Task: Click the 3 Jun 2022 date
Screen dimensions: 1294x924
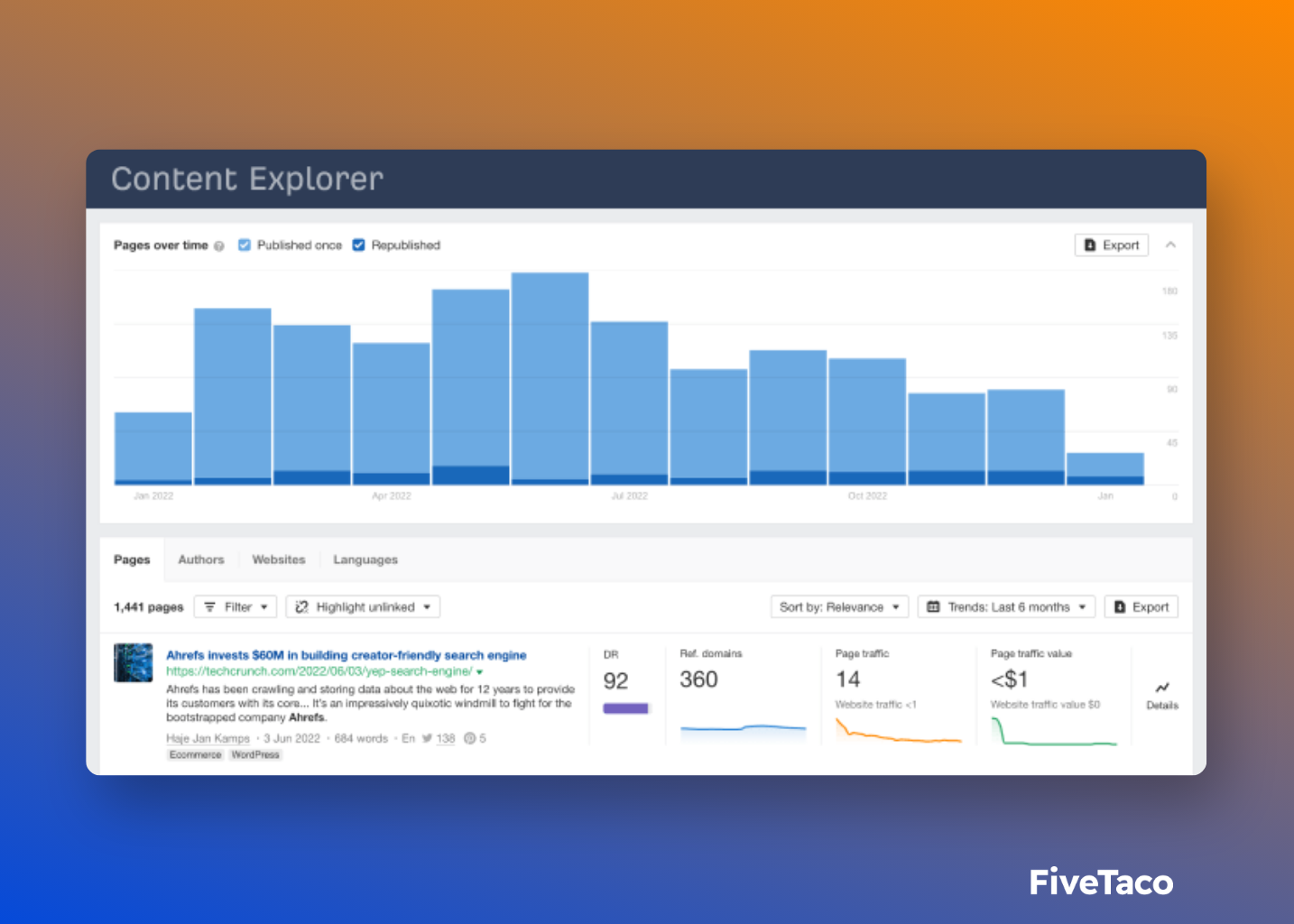Action: [291, 738]
